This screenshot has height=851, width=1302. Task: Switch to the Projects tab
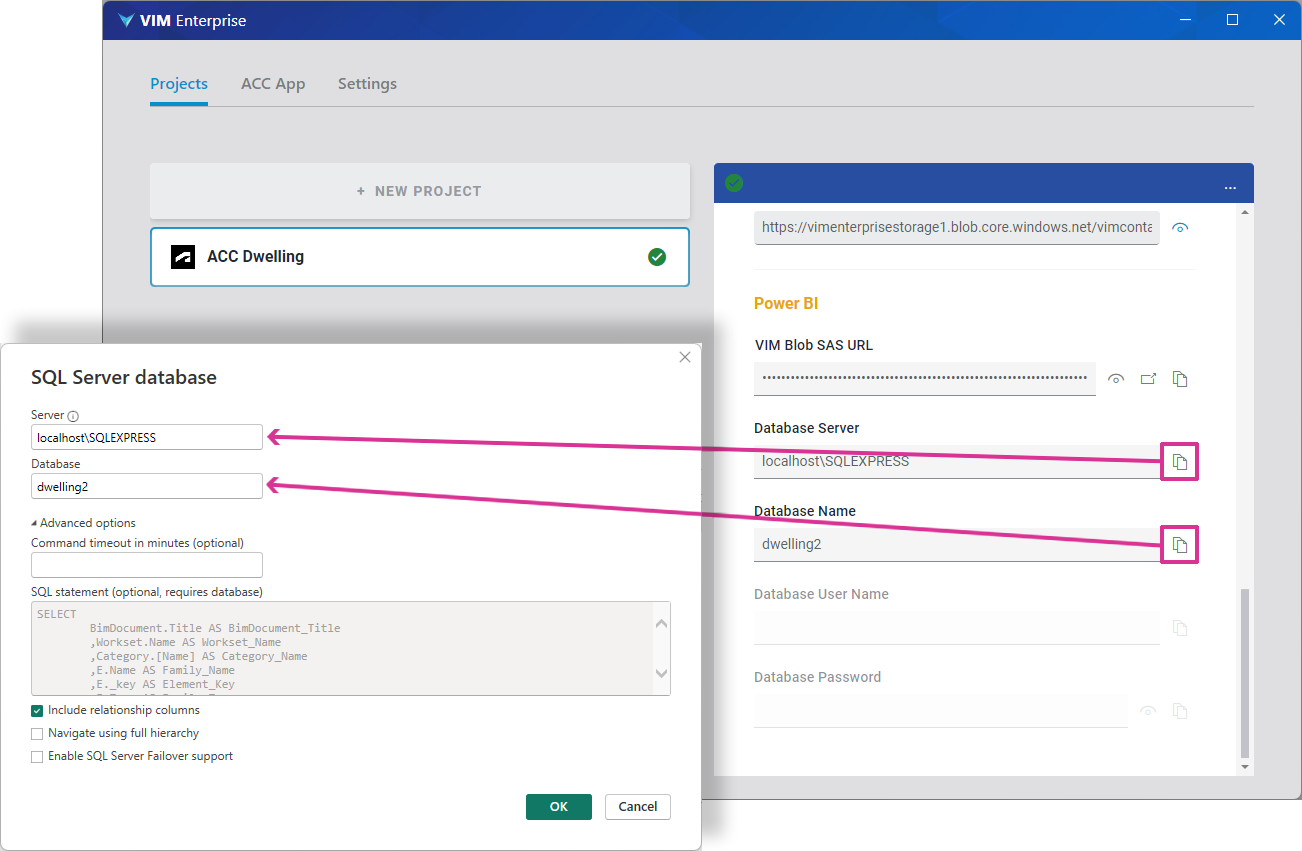click(x=179, y=84)
